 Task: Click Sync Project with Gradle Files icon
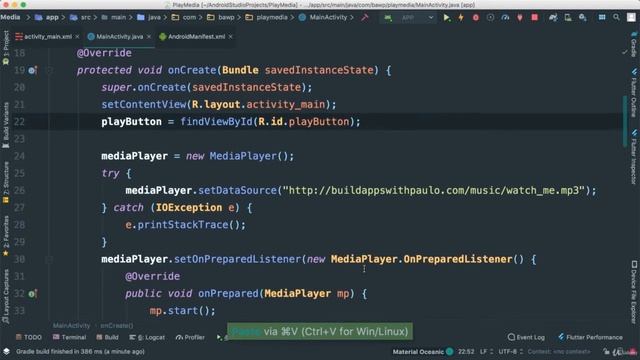(553, 18)
